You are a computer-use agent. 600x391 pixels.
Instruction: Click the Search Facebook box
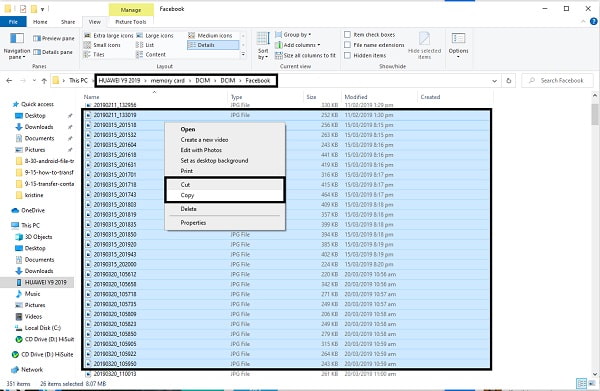click(558, 81)
